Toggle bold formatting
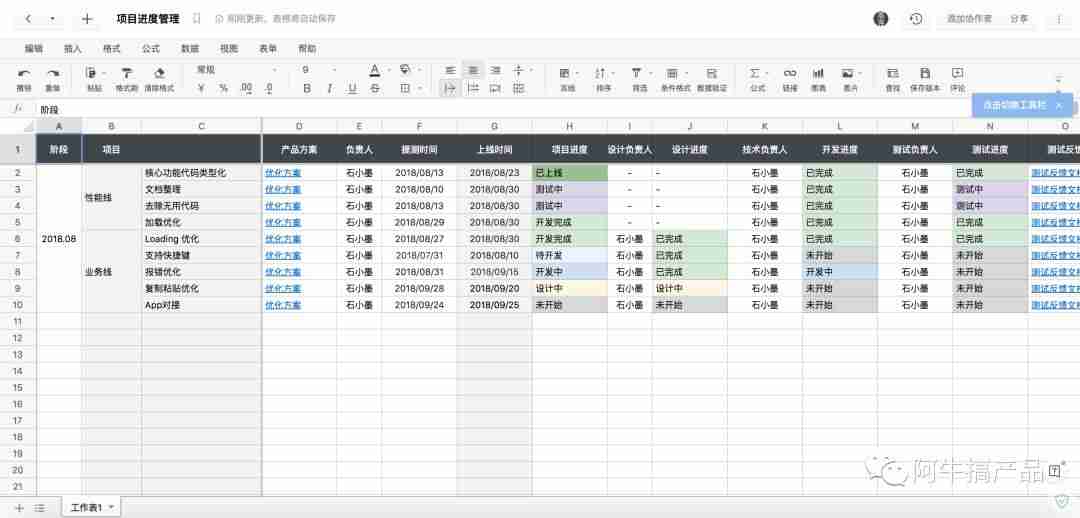This screenshot has height=518, width=1080. pyautogui.click(x=307, y=88)
